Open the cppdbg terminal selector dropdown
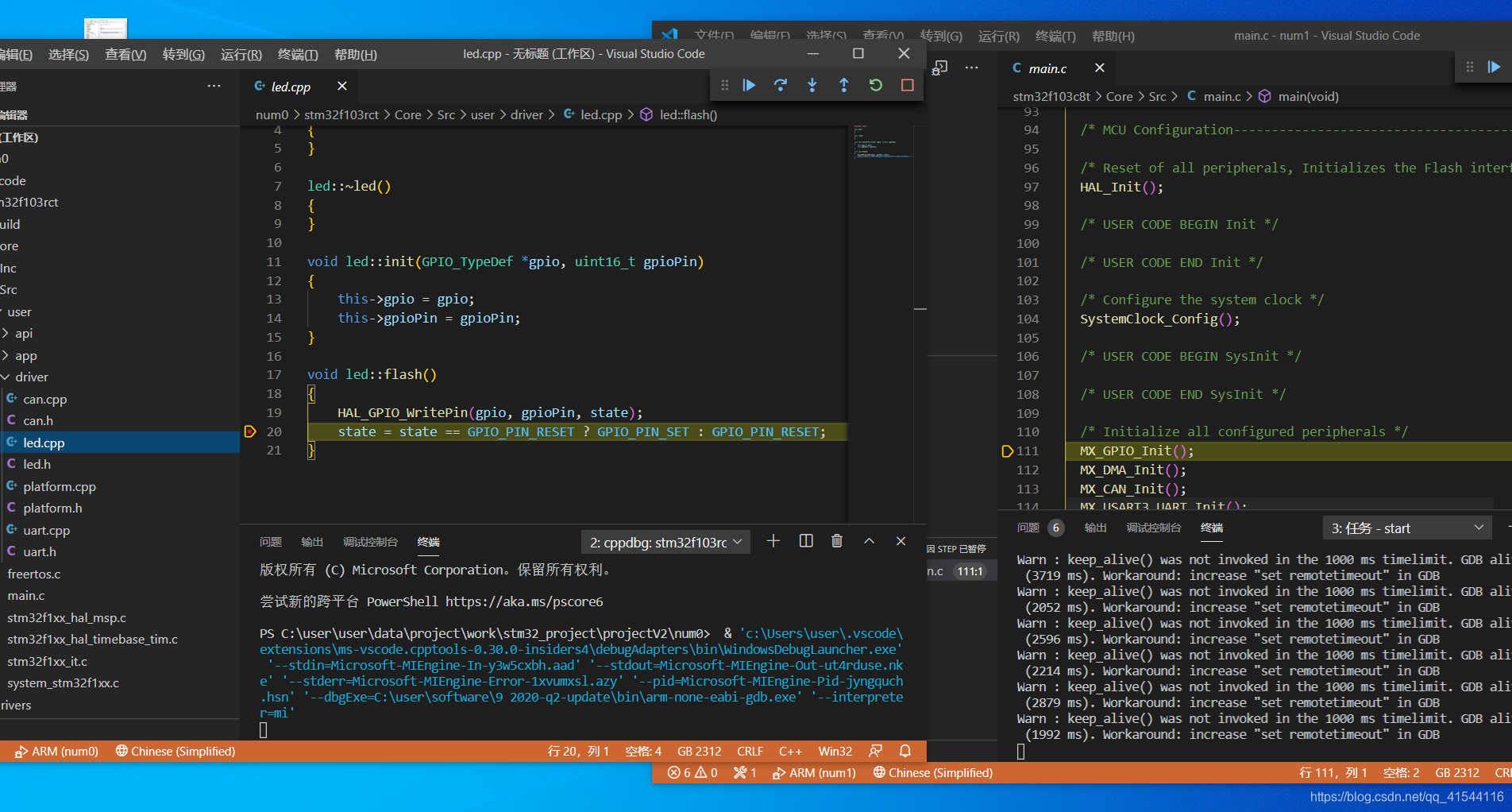The height and width of the screenshot is (812, 1512). (x=665, y=542)
